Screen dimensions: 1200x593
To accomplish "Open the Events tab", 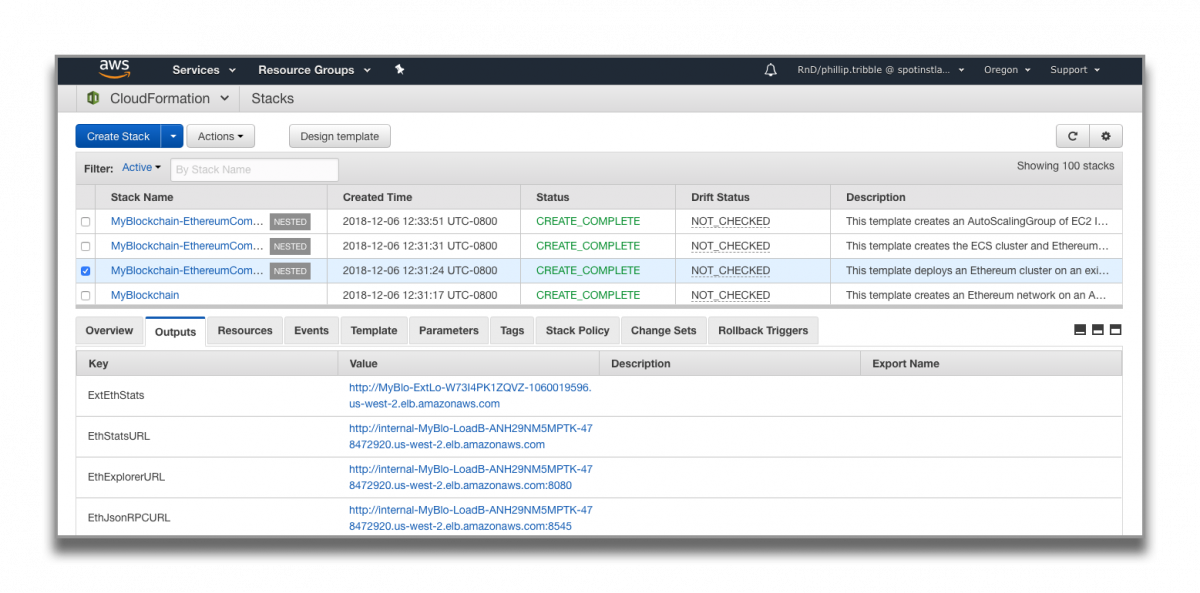I will tap(311, 331).
